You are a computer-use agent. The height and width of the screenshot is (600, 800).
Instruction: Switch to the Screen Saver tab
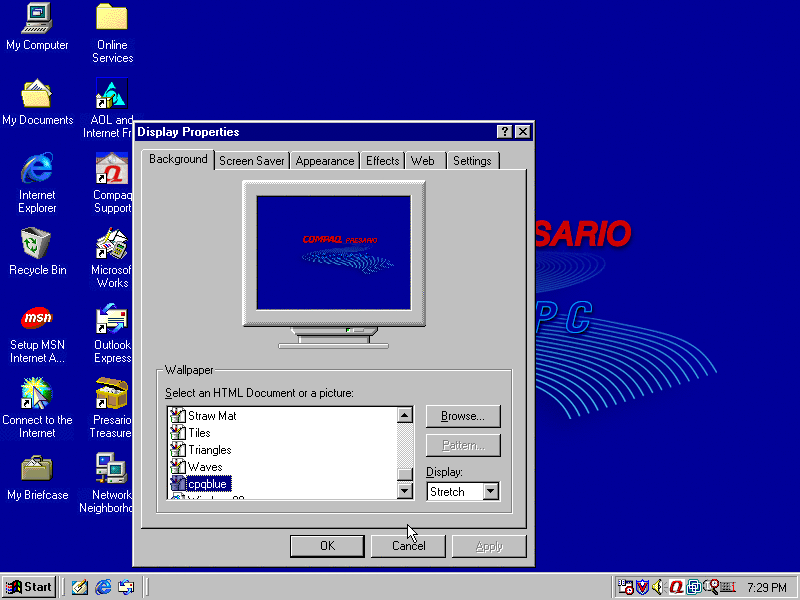point(252,161)
